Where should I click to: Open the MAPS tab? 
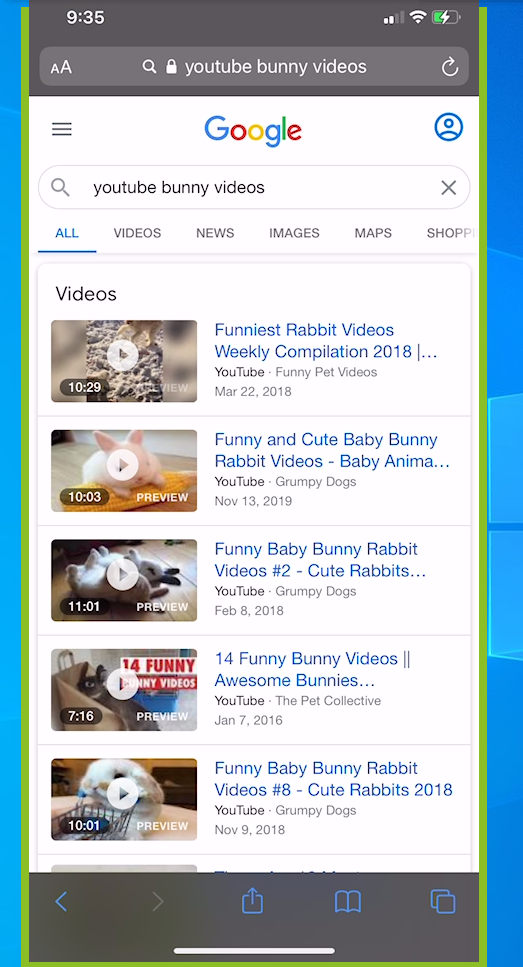pos(373,233)
